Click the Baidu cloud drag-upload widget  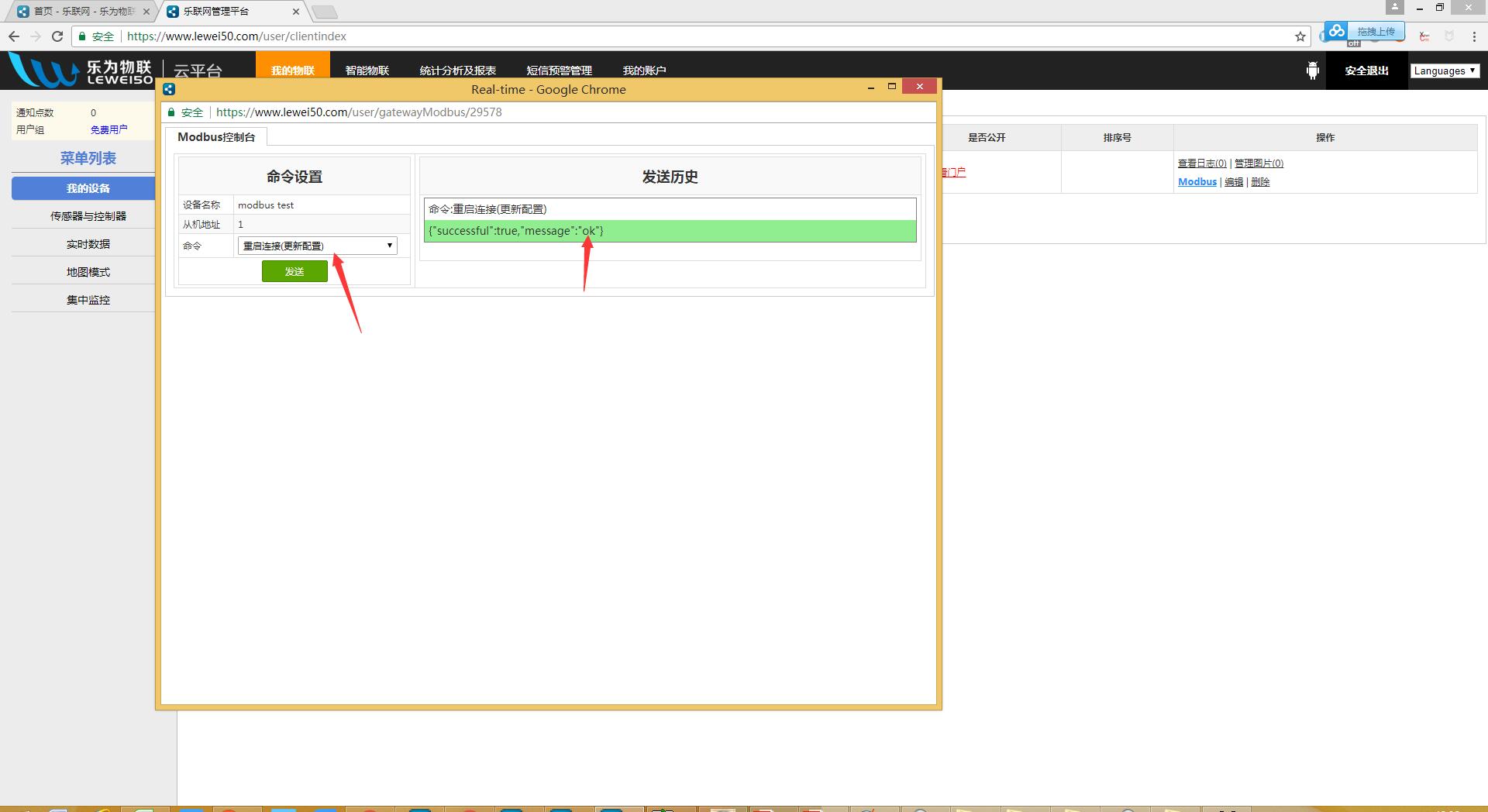coord(1364,32)
